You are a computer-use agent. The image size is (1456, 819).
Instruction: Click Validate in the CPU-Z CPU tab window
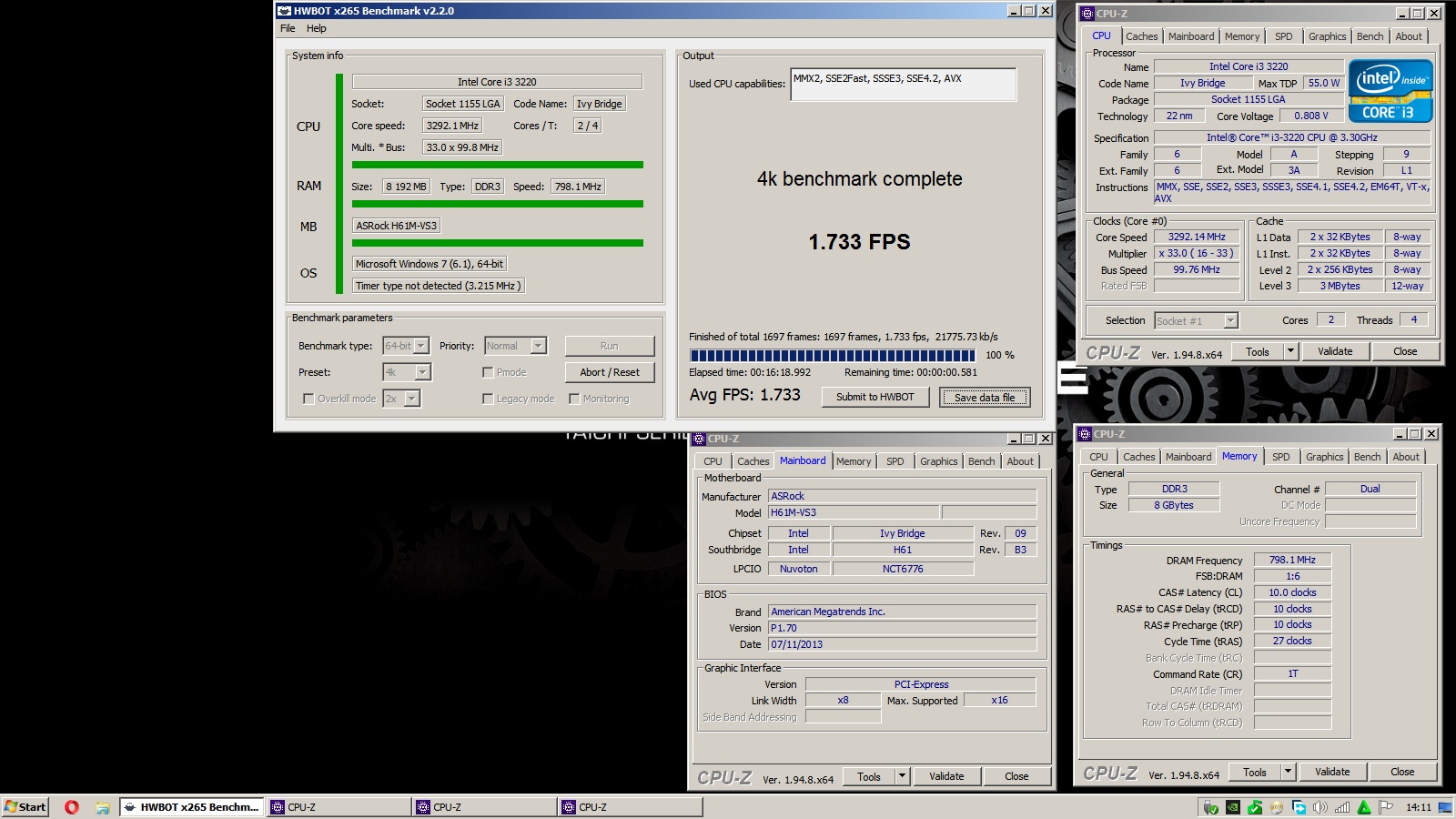click(1335, 351)
